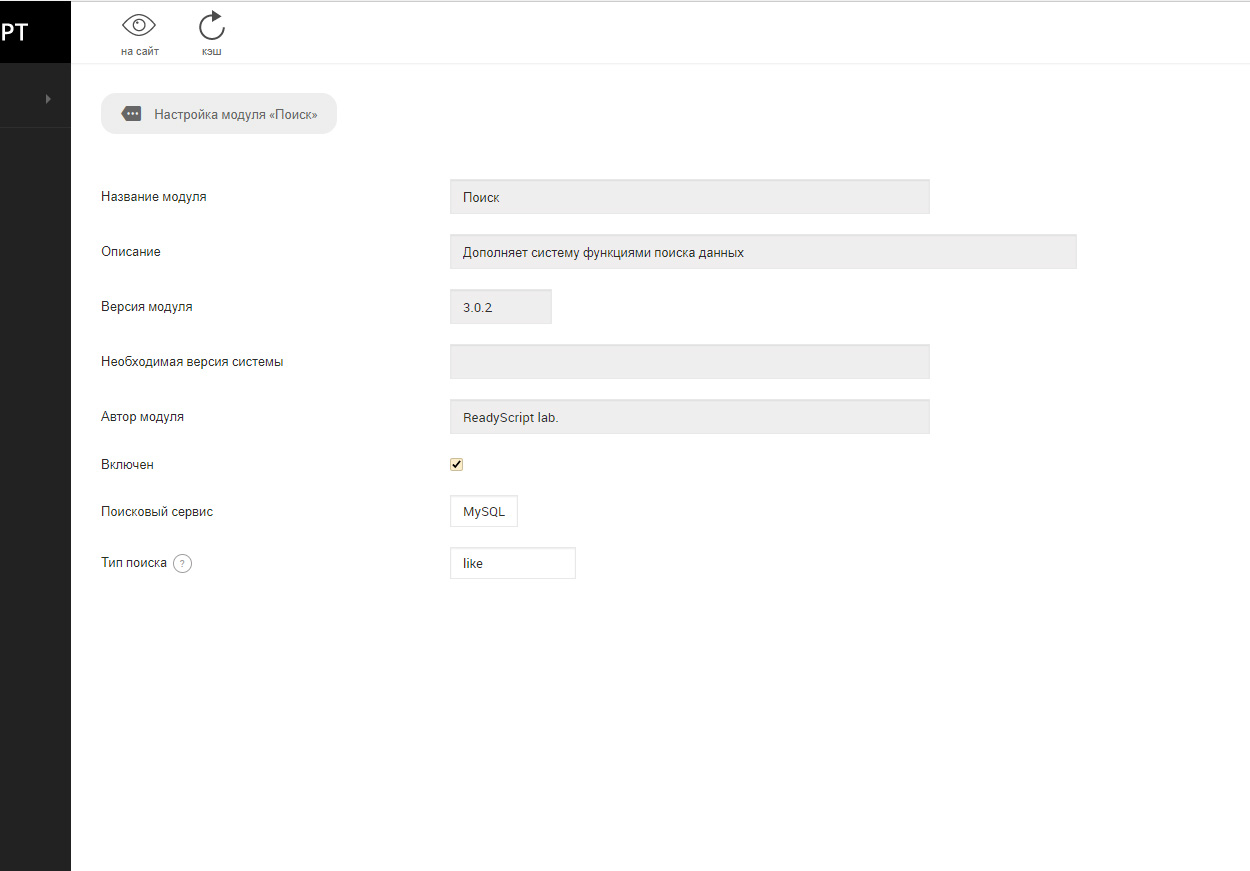This screenshot has width=1250, height=871.
Task: Open the «Поисковый сервис» MySQL dropdown
Action: [484, 512]
